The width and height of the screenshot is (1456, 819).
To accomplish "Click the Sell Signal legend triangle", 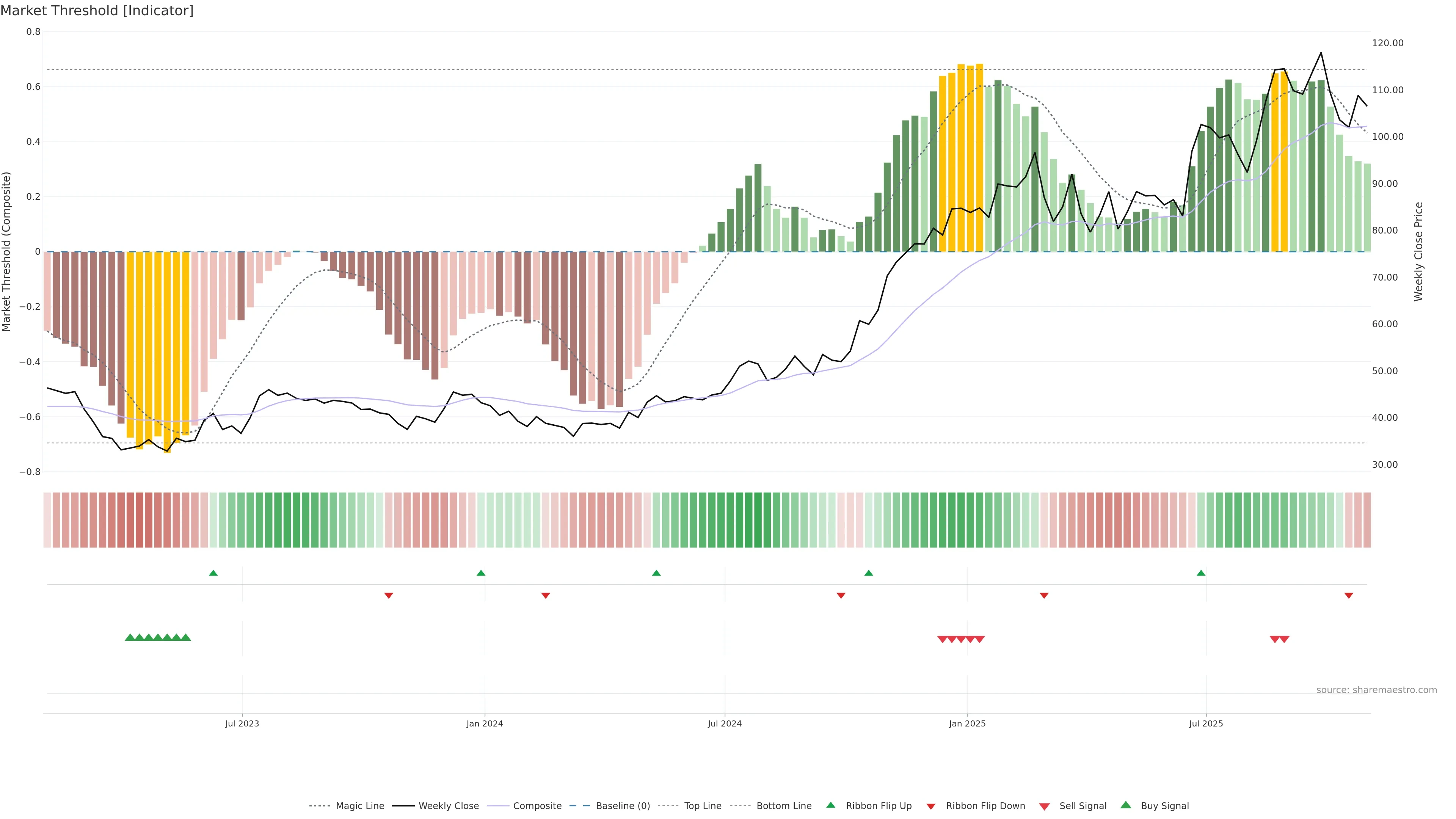I will point(1044,806).
